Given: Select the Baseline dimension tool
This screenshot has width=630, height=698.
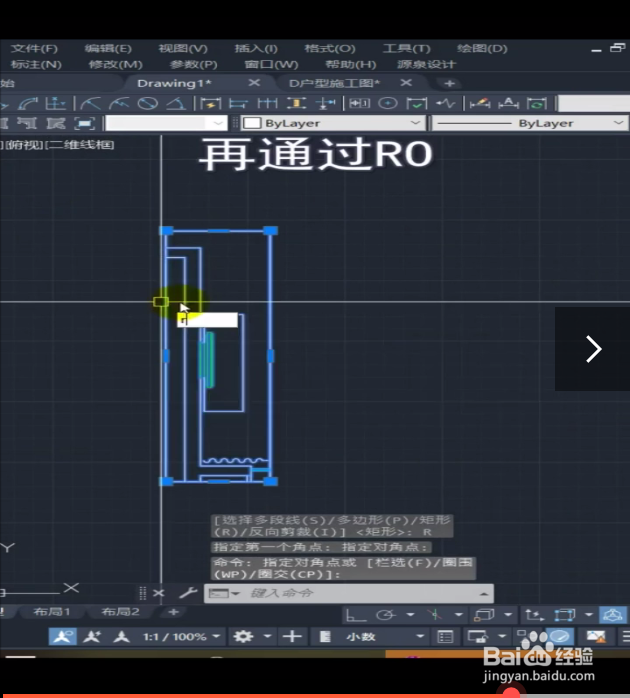Looking at the screenshot, I should [239, 103].
